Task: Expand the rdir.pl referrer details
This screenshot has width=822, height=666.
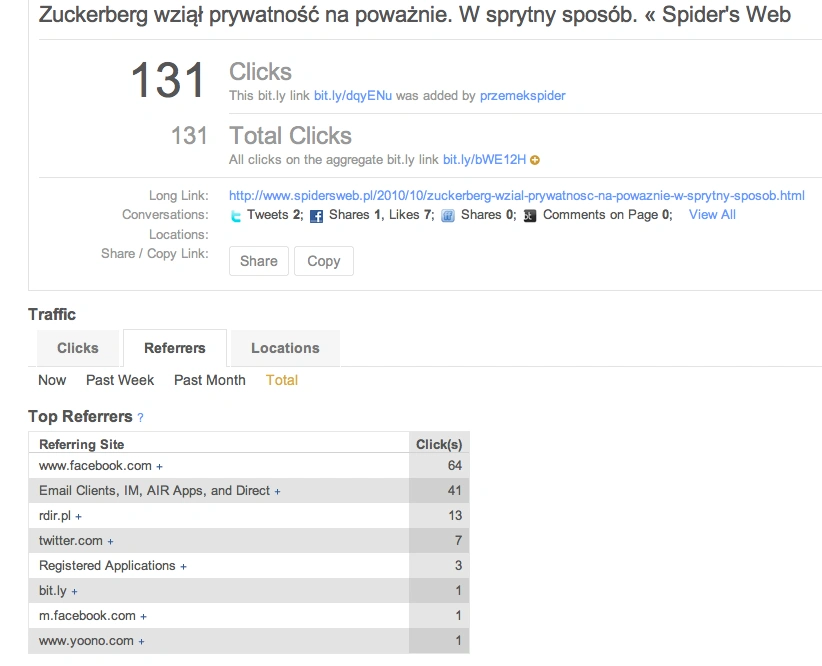Action: [x=78, y=517]
